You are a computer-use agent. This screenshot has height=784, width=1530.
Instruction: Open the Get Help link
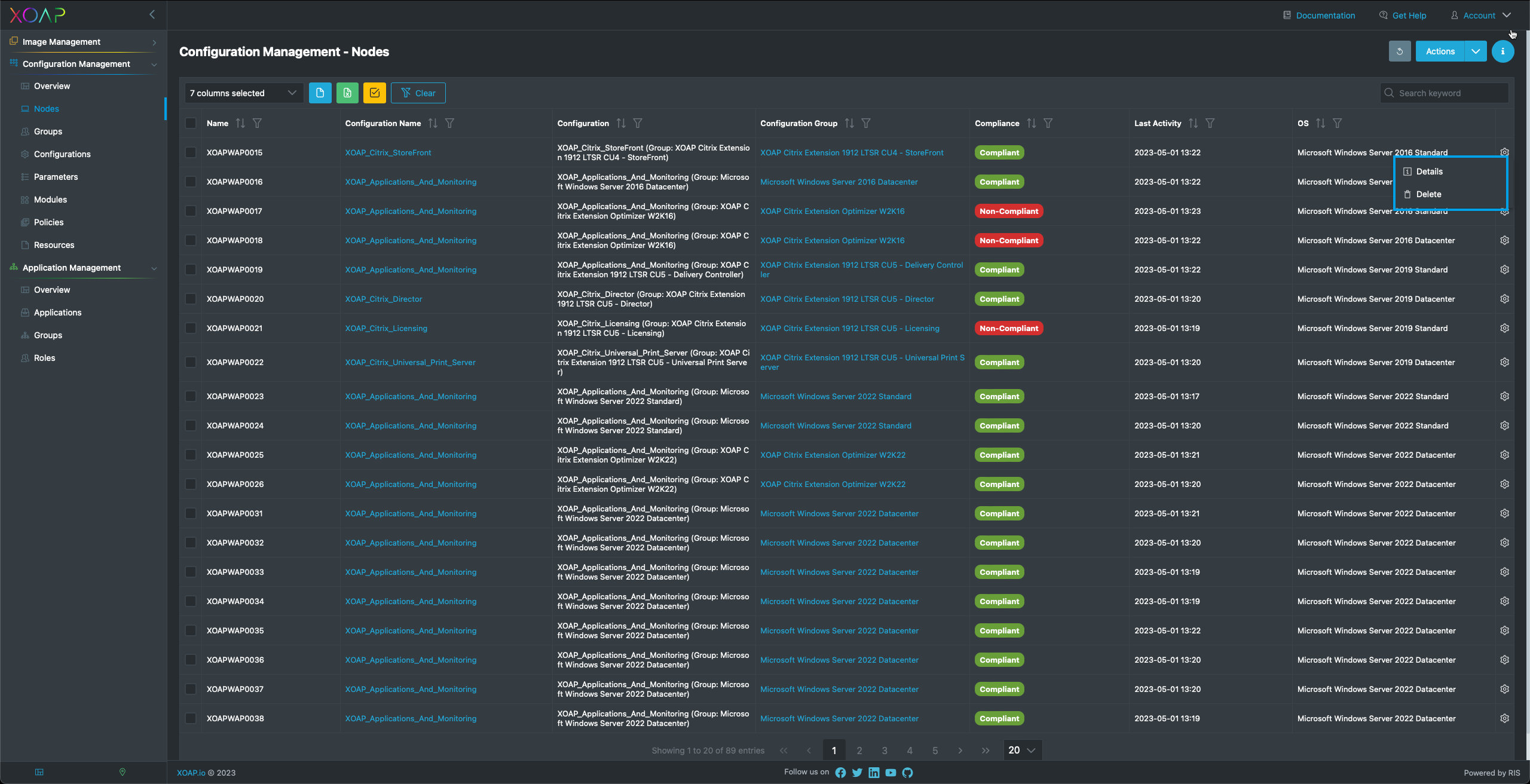[1403, 16]
